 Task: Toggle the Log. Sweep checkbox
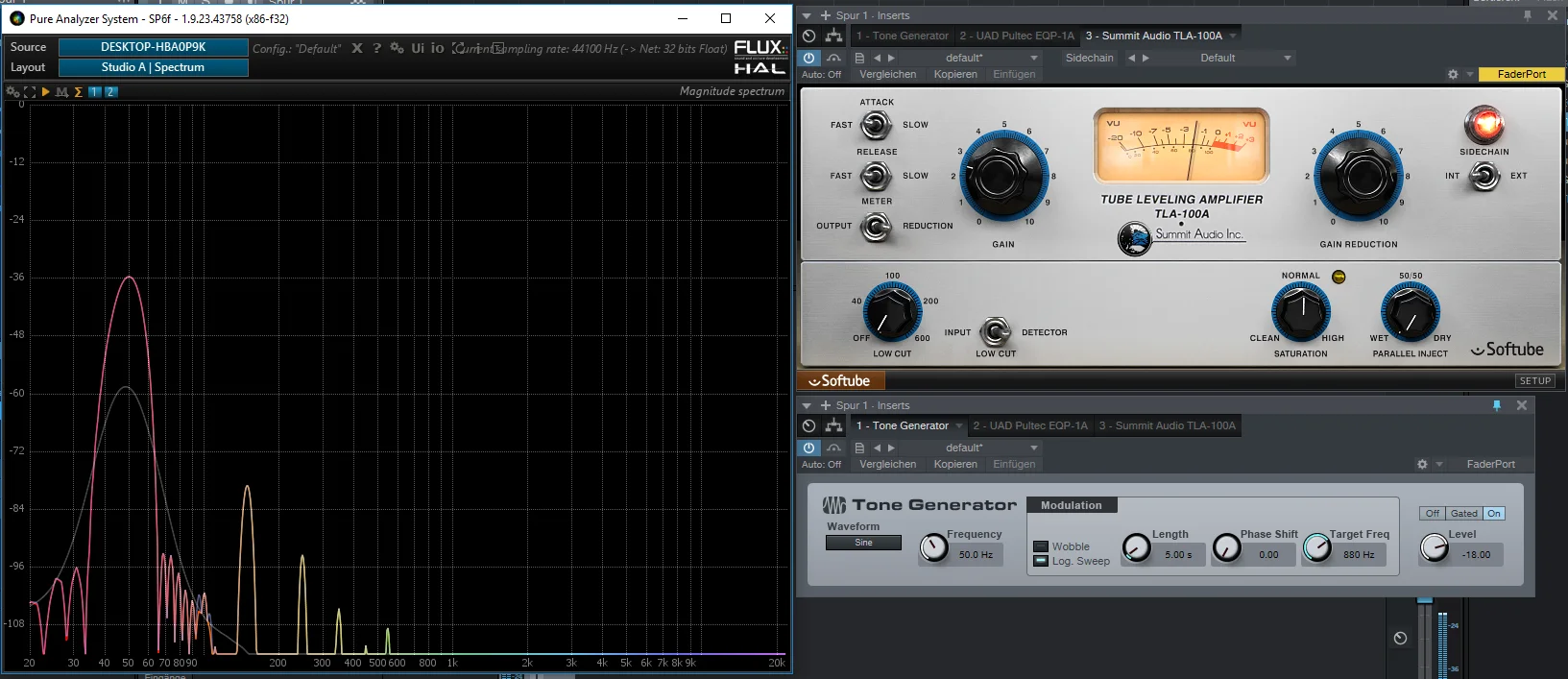[1040, 561]
